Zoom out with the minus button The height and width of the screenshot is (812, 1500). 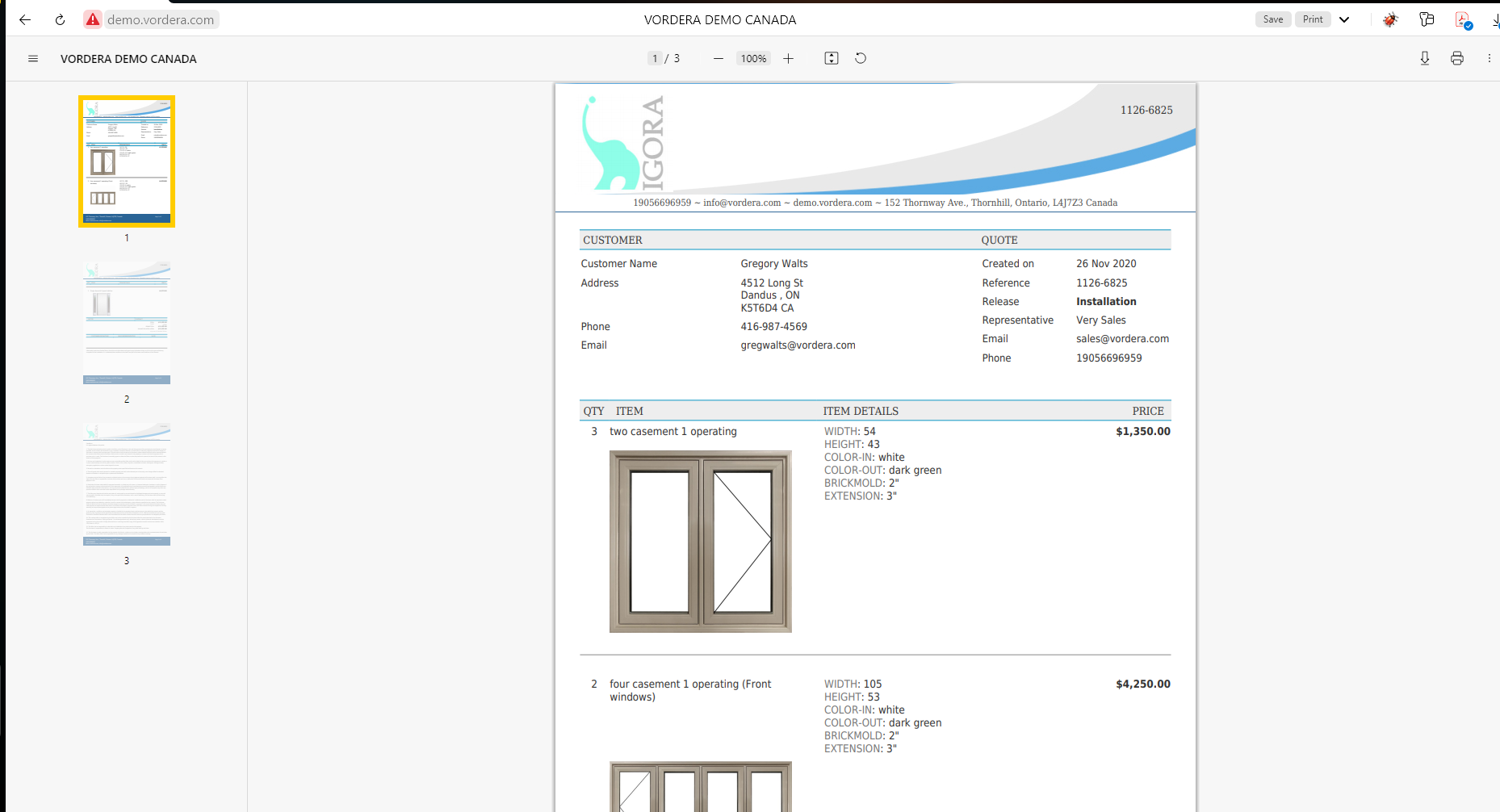coord(718,59)
